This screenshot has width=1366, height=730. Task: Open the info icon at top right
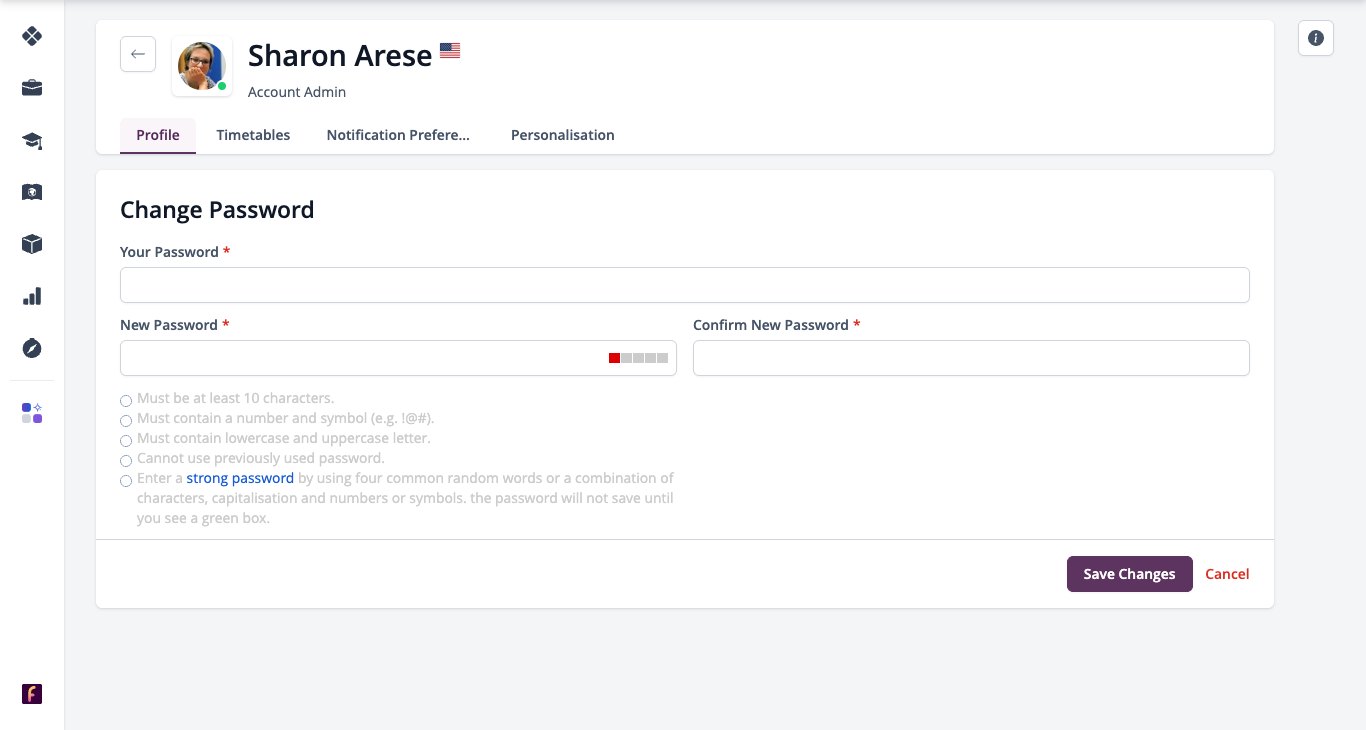[x=1316, y=38]
